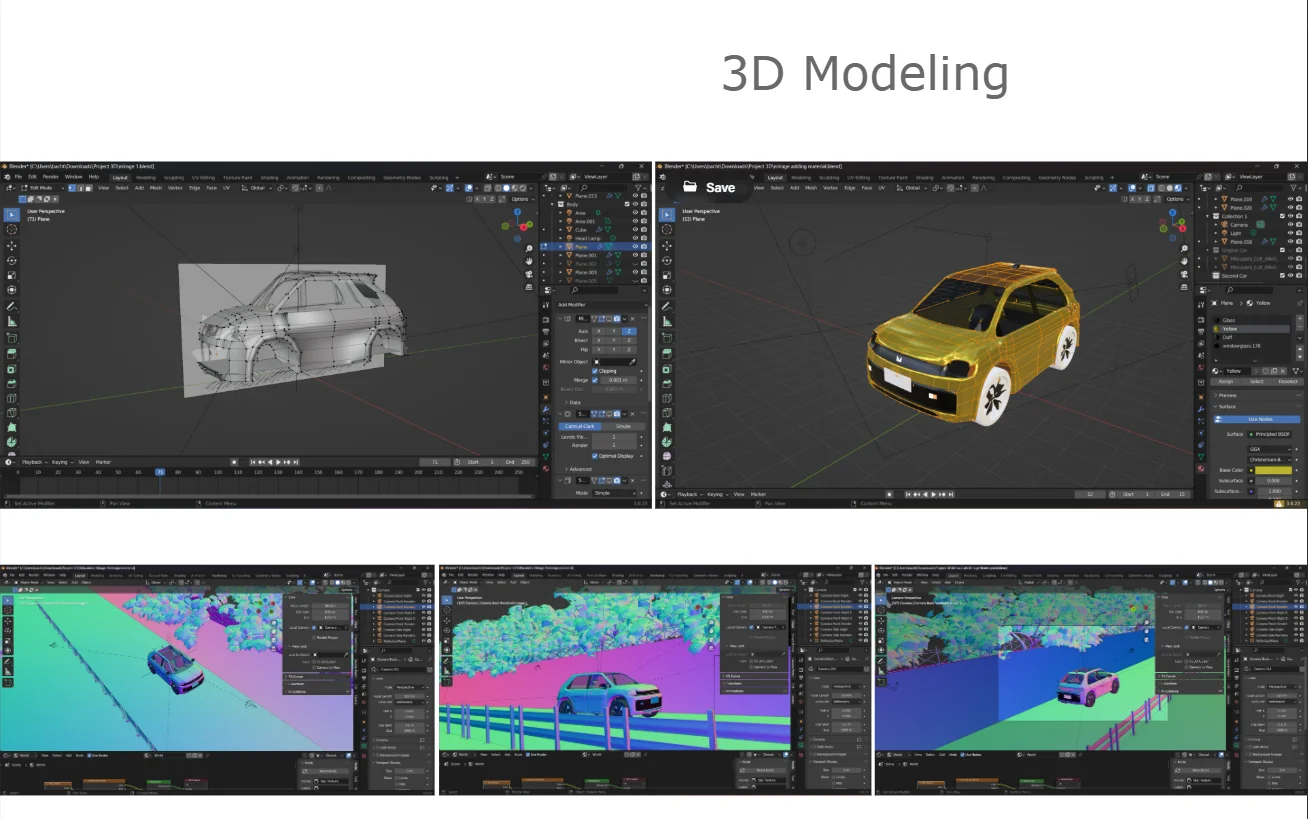Click the Use Nodes button

[x=1259, y=419]
